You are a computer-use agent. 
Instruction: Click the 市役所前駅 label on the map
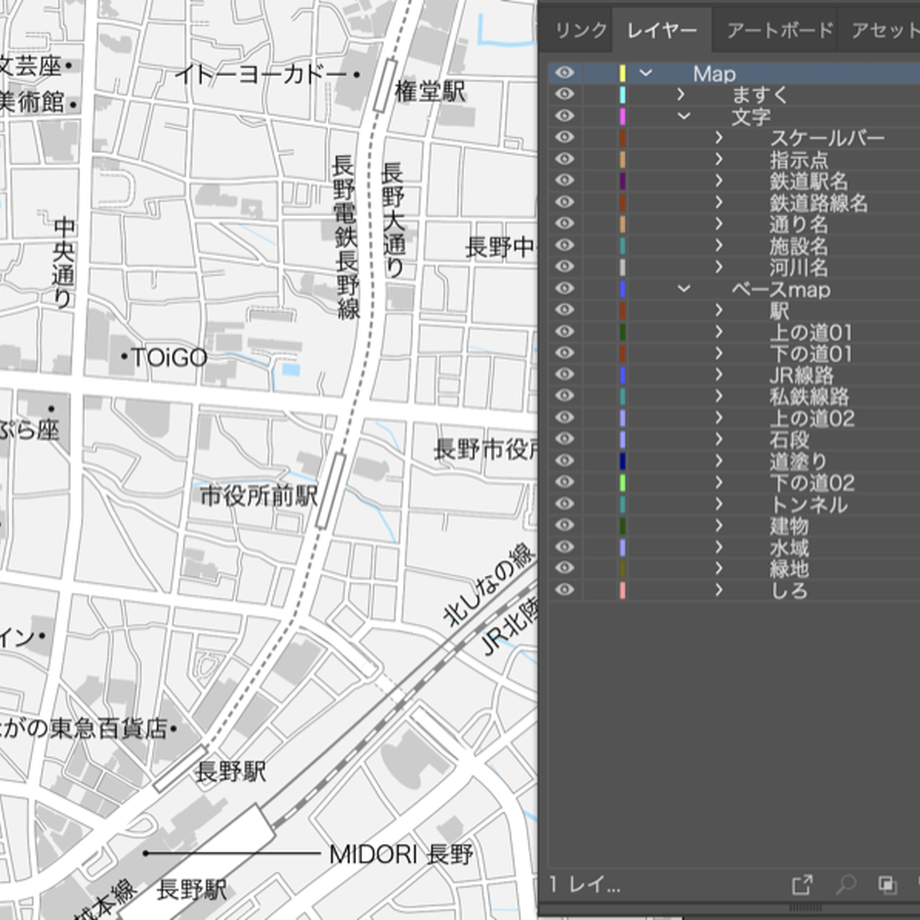pos(258,496)
